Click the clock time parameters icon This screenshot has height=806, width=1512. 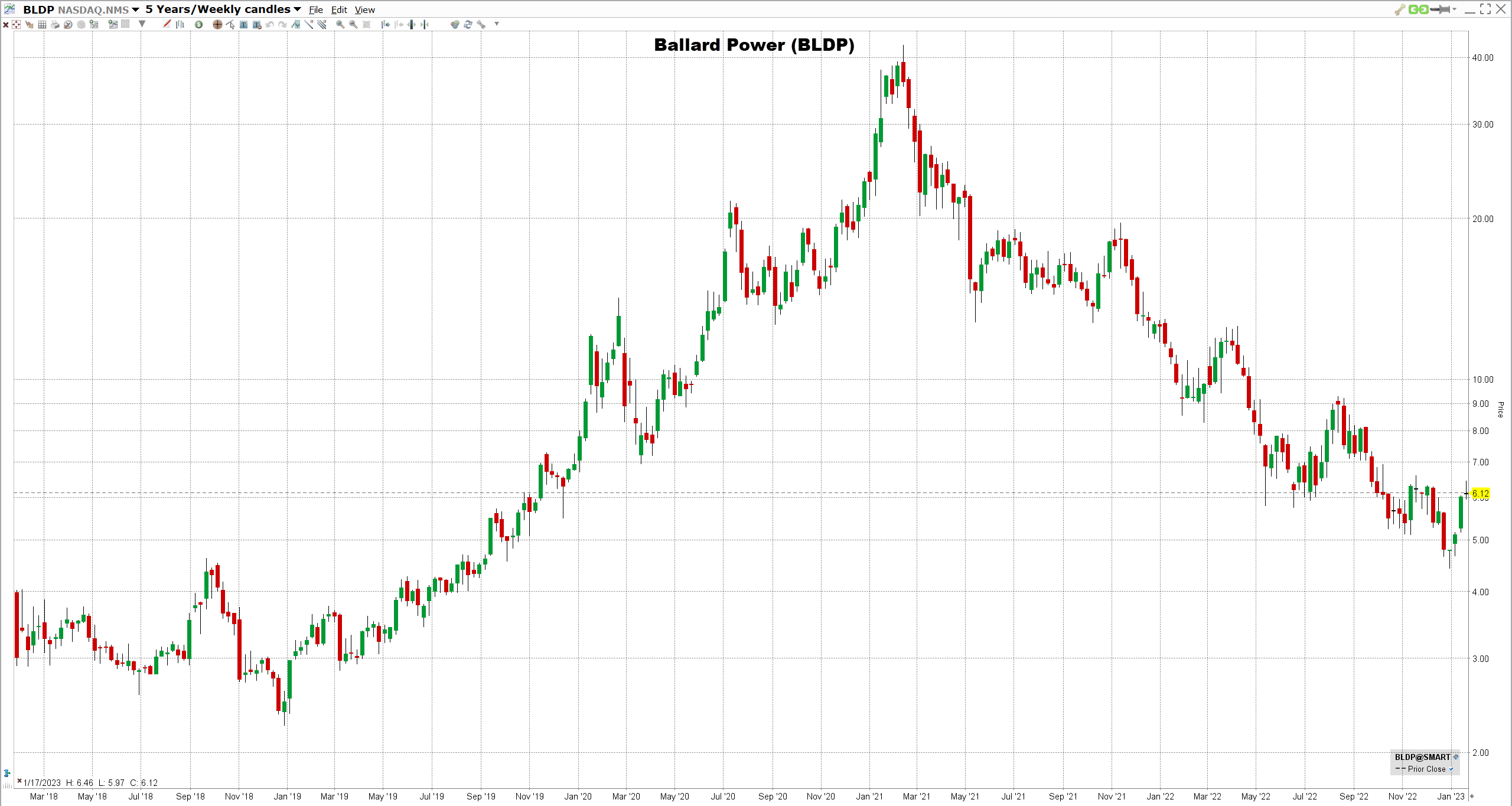click(x=68, y=25)
